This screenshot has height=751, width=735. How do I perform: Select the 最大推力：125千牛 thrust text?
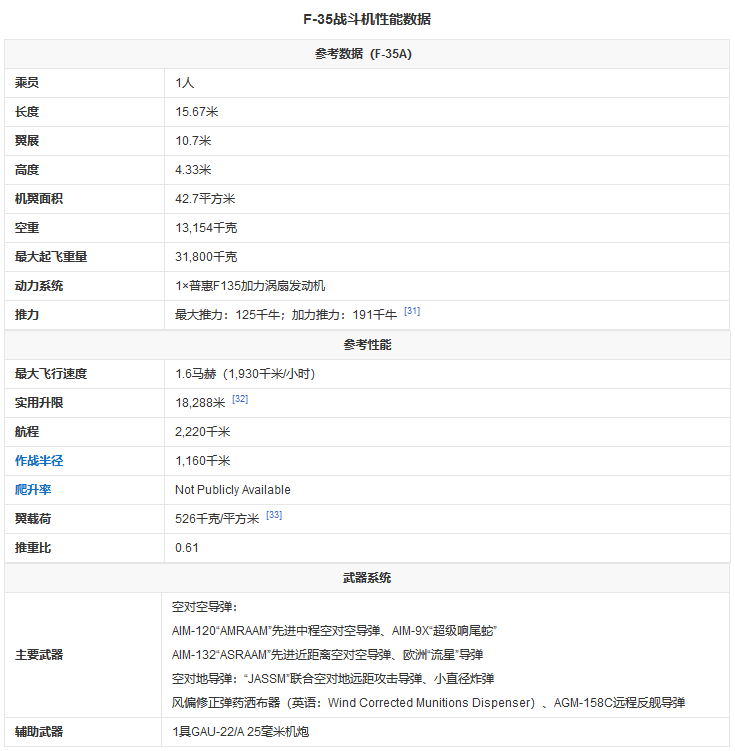(227, 315)
